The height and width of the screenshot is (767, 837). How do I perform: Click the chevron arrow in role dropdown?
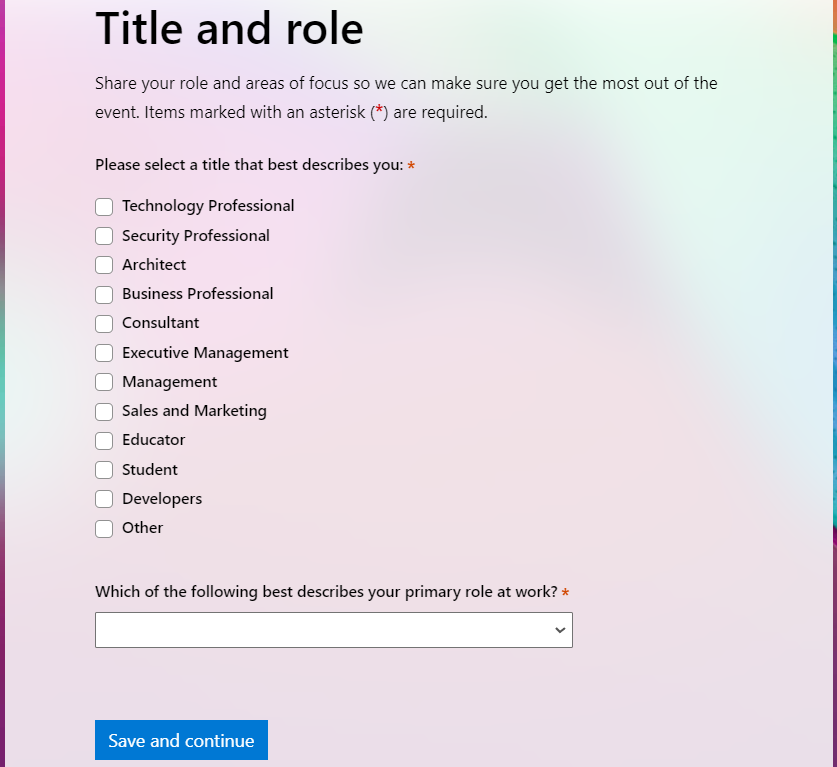[x=559, y=630]
